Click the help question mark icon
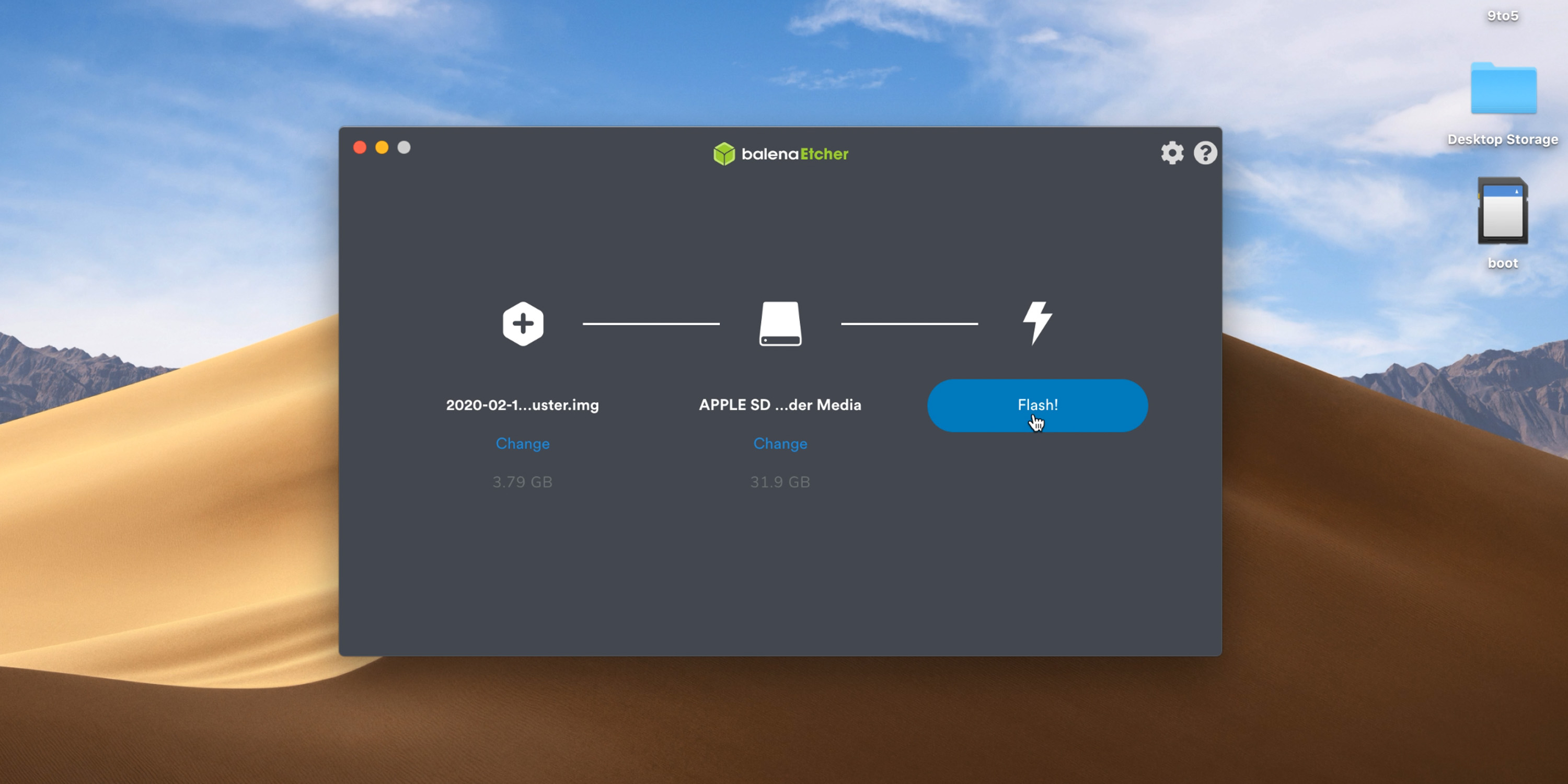Viewport: 1568px width, 784px height. point(1205,153)
